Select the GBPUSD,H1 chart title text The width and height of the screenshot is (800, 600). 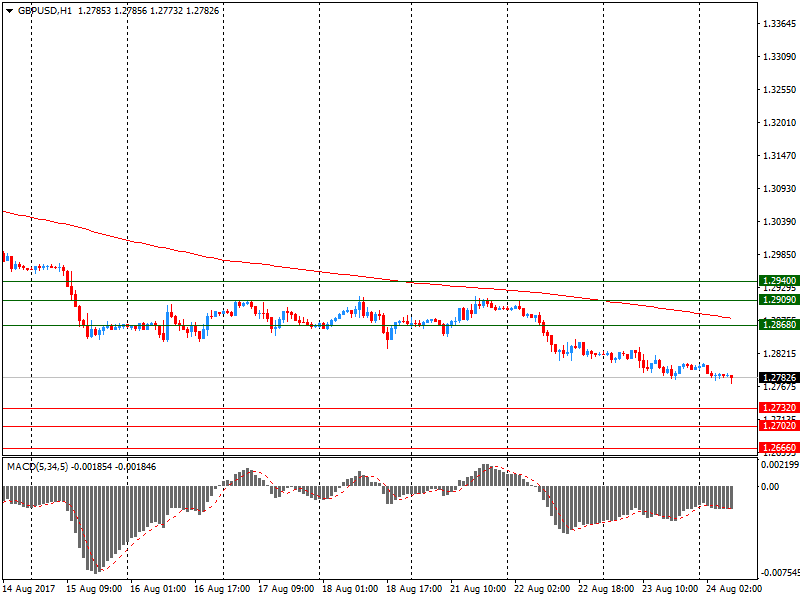click(45, 11)
